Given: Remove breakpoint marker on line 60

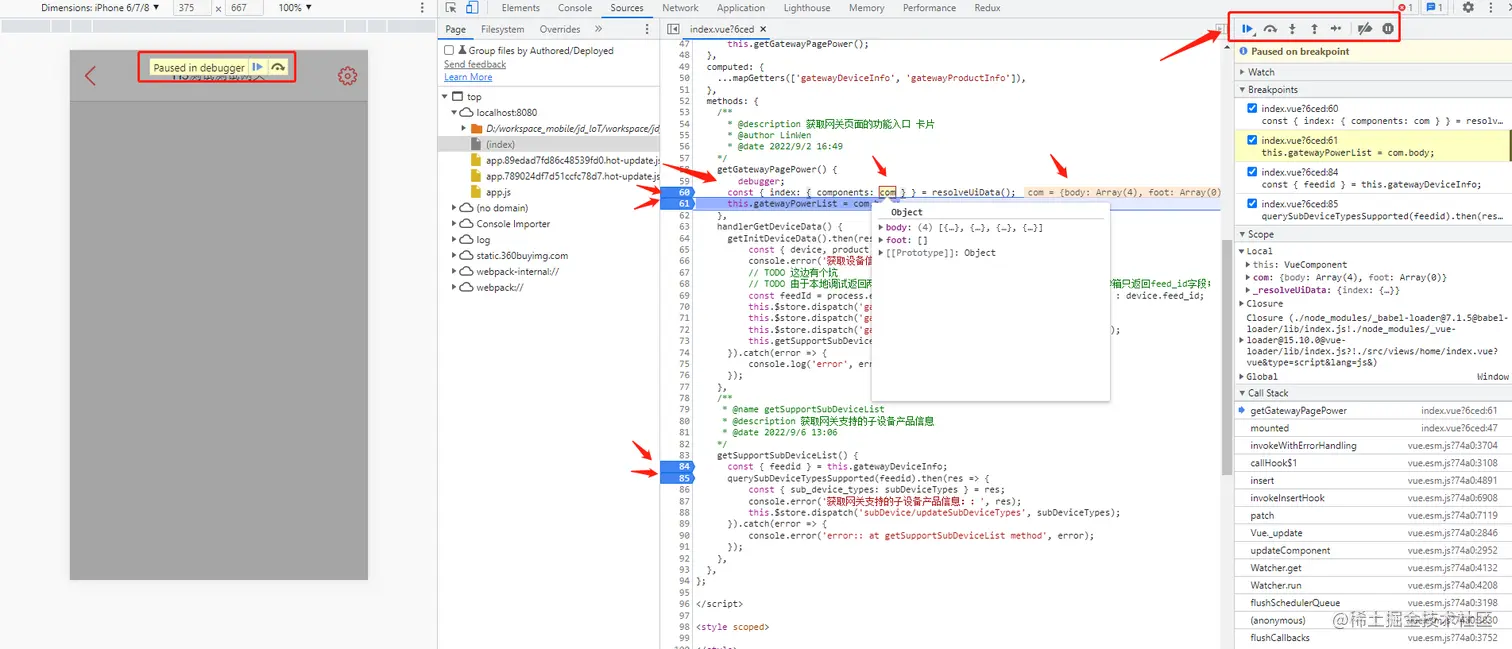Looking at the screenshot, I should pos(679,192).
